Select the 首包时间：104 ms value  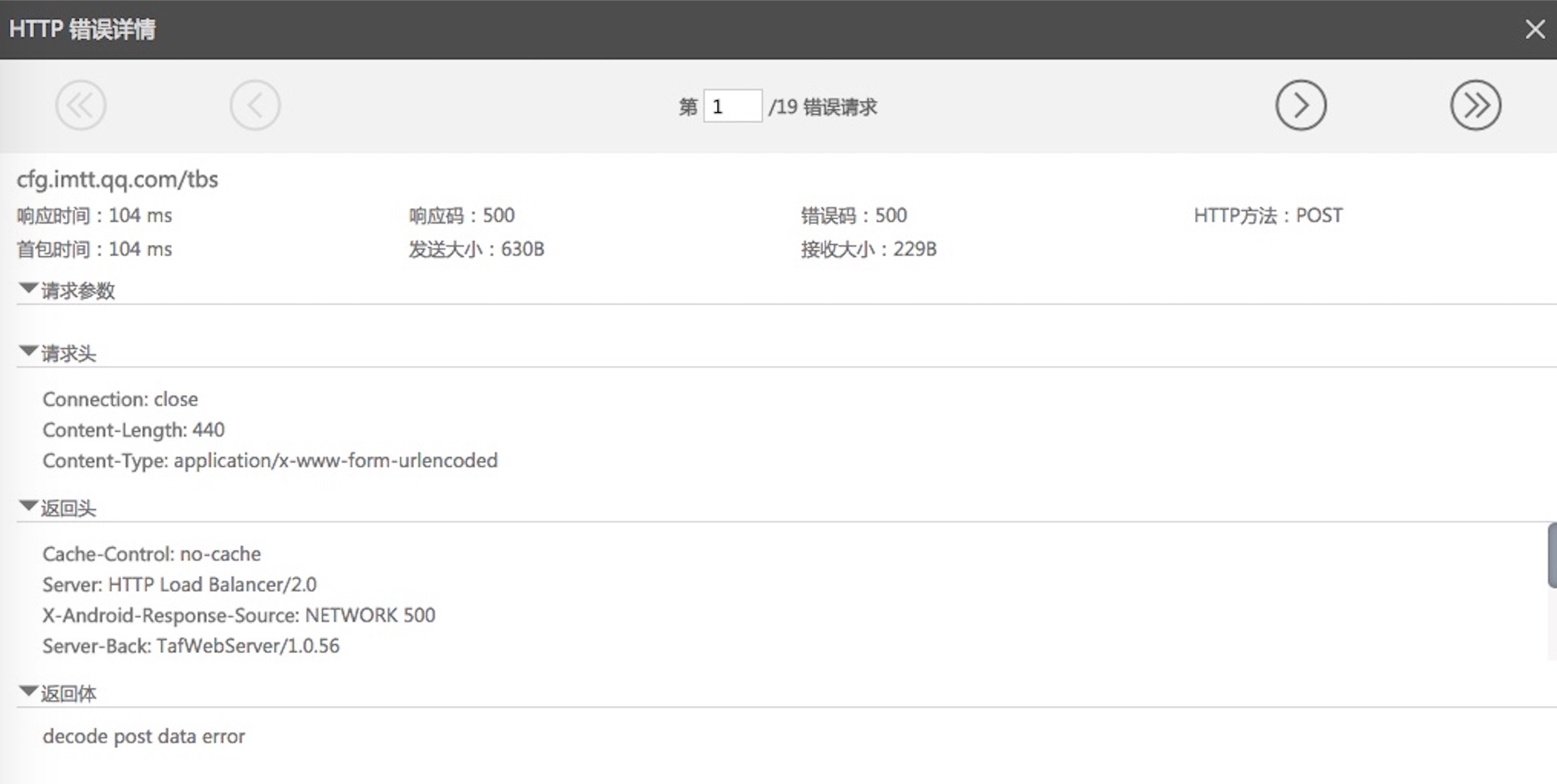click(x=94, y=249)
